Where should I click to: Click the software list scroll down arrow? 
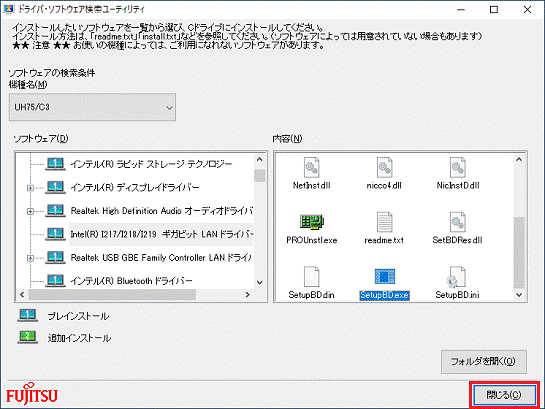[260, 283]
